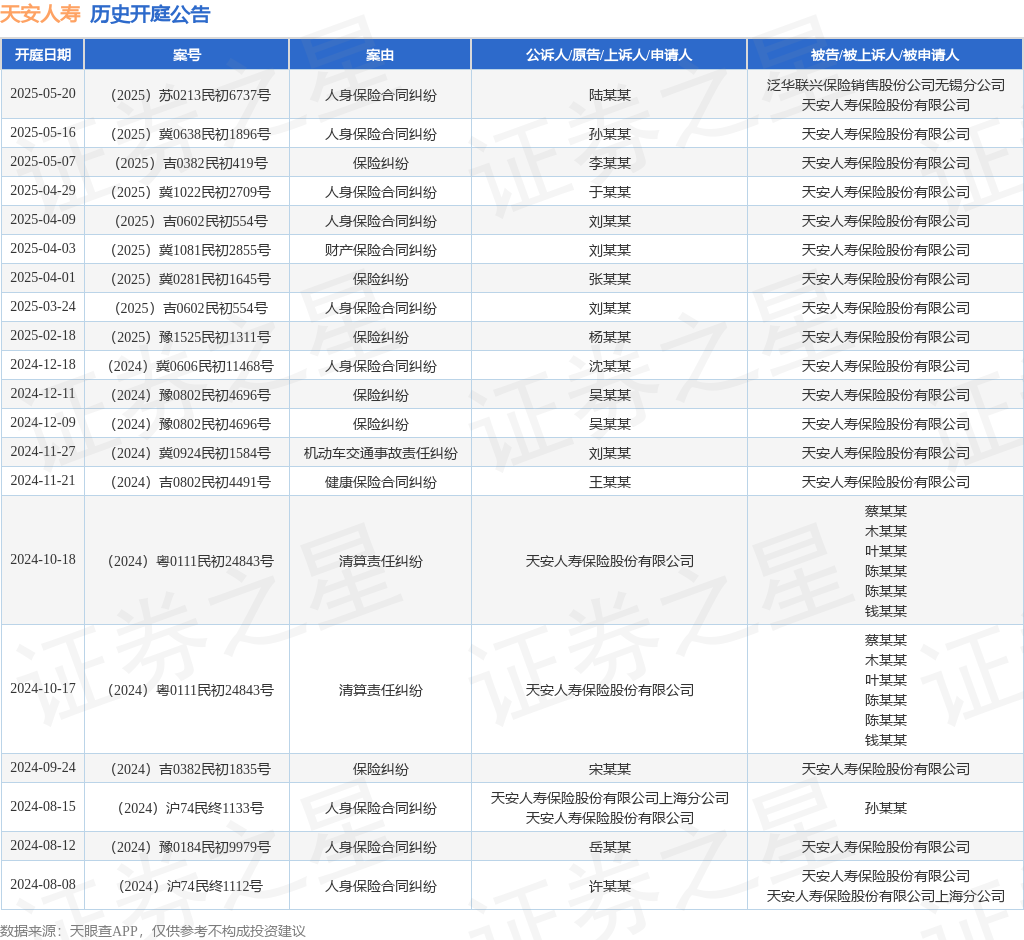Screen dimensions: 1024x940
Task: Click the 天安人寿 title text
Action: [x=40, y=14]
